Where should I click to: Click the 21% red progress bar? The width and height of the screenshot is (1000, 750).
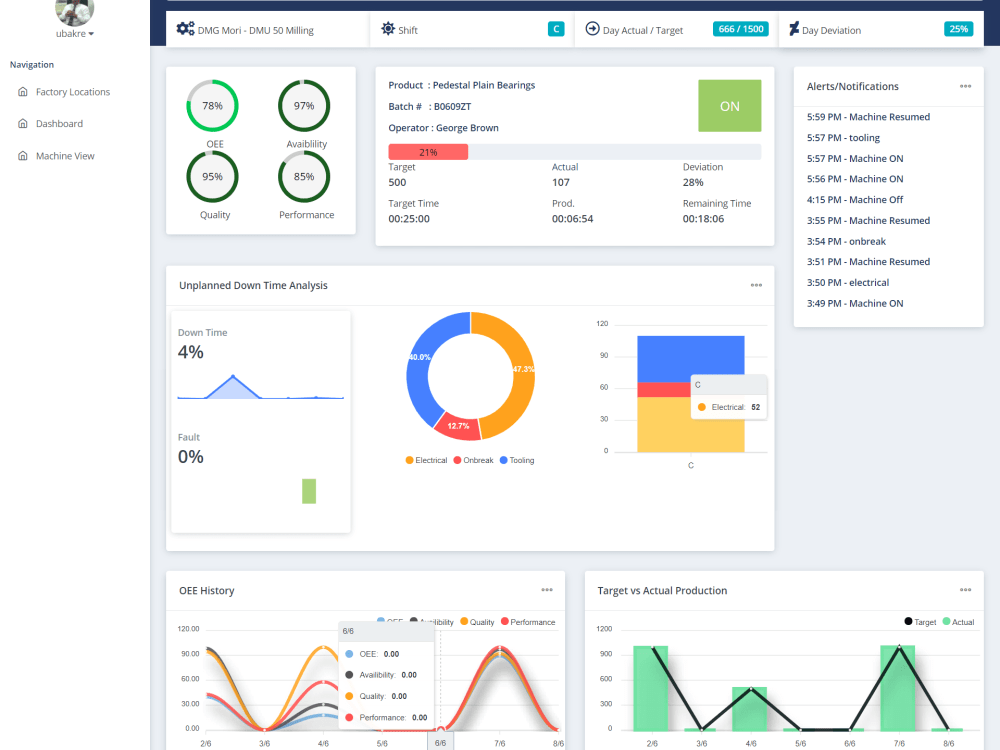coord(428,152)
